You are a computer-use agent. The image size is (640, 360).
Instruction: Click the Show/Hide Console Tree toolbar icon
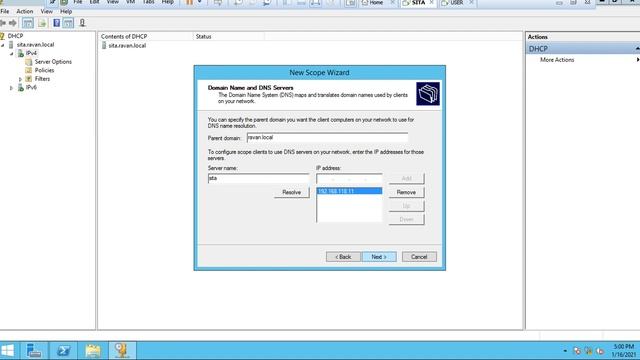coord(28,23)
